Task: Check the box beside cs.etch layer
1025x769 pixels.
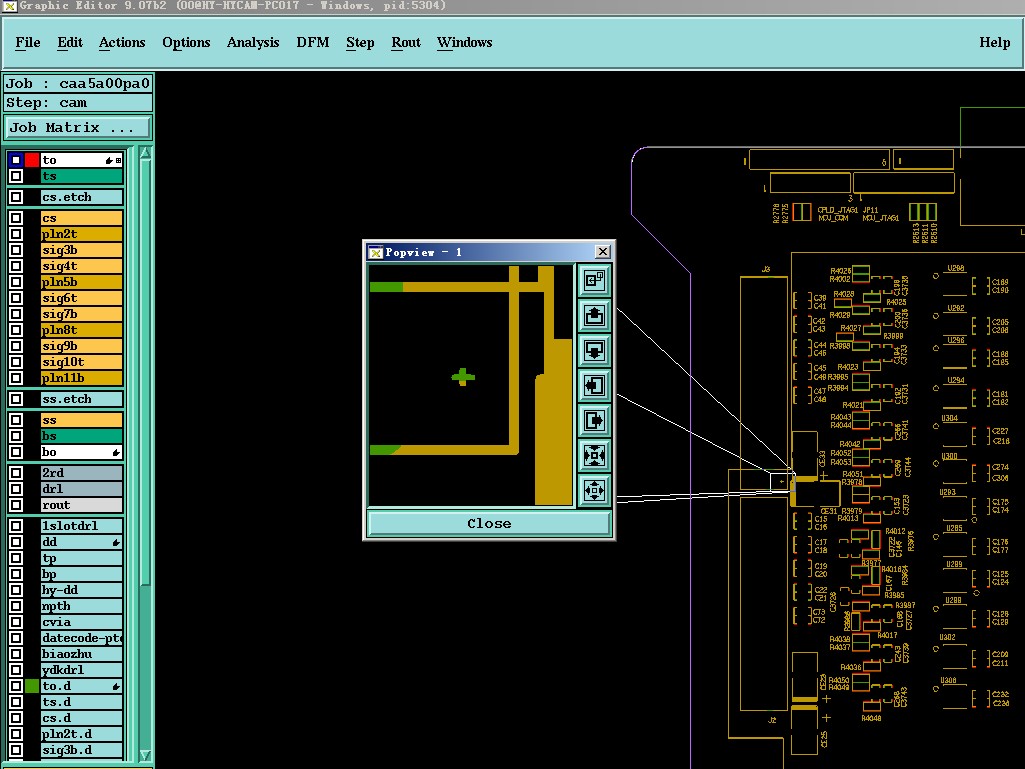Action: (x=16, y=198)
